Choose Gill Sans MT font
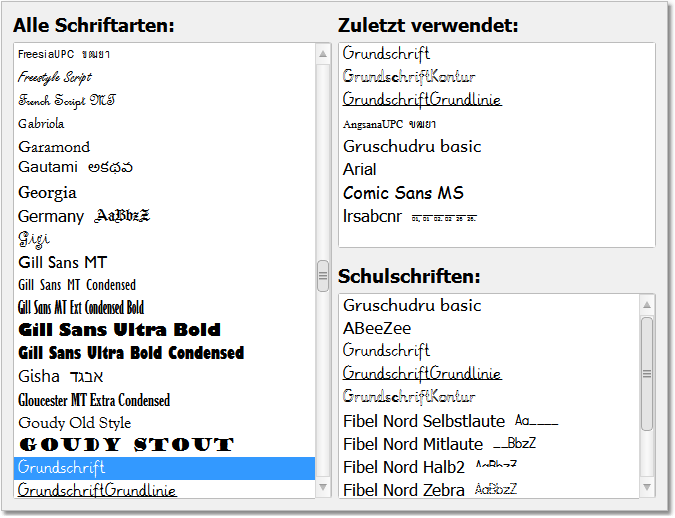 (164, 262)
